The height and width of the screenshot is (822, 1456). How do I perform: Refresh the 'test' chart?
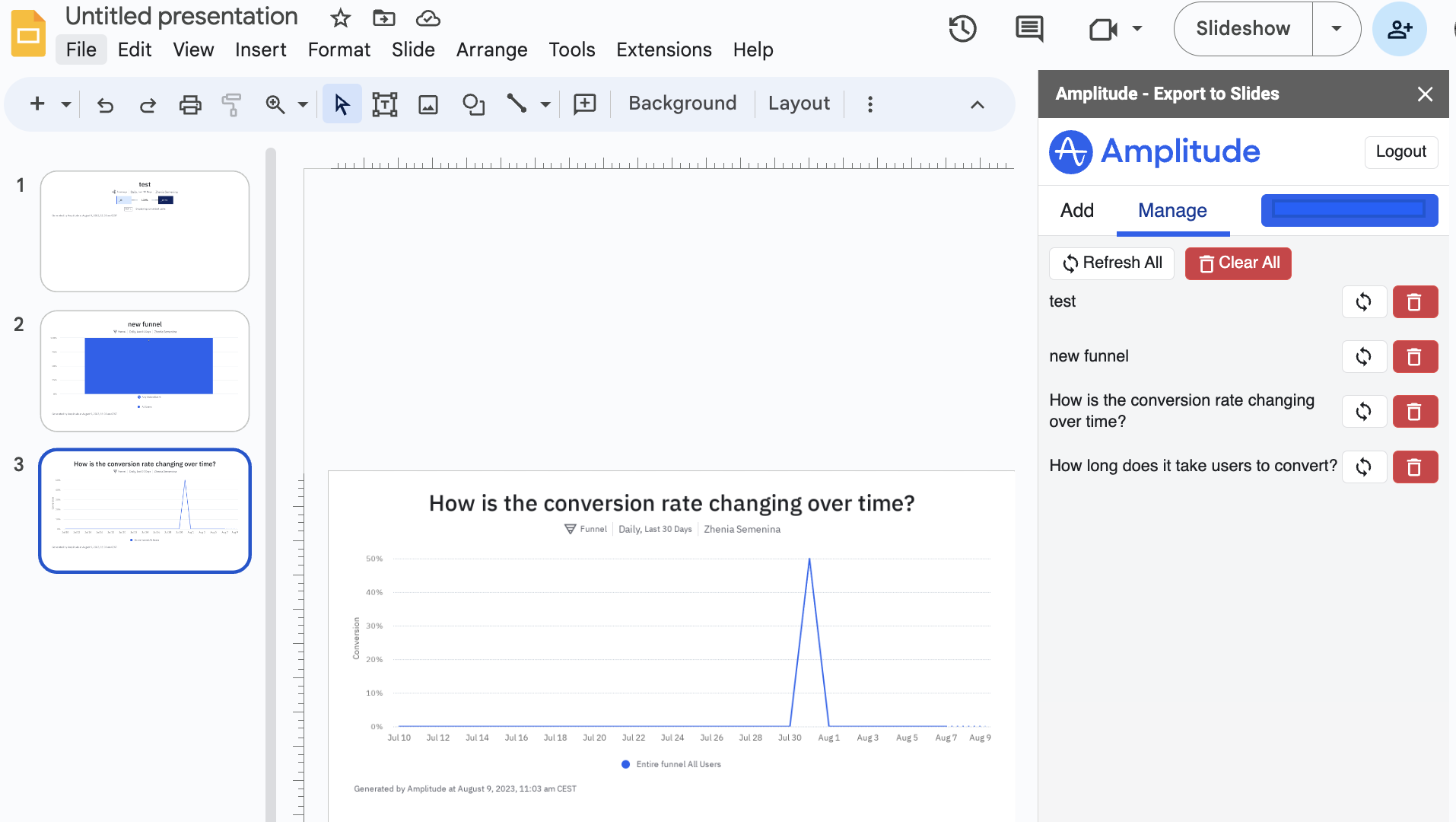1364,302
